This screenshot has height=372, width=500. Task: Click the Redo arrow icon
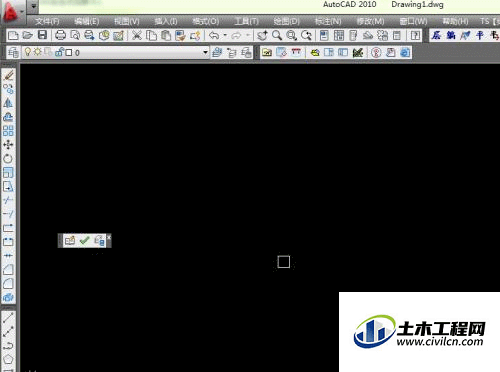236,35
